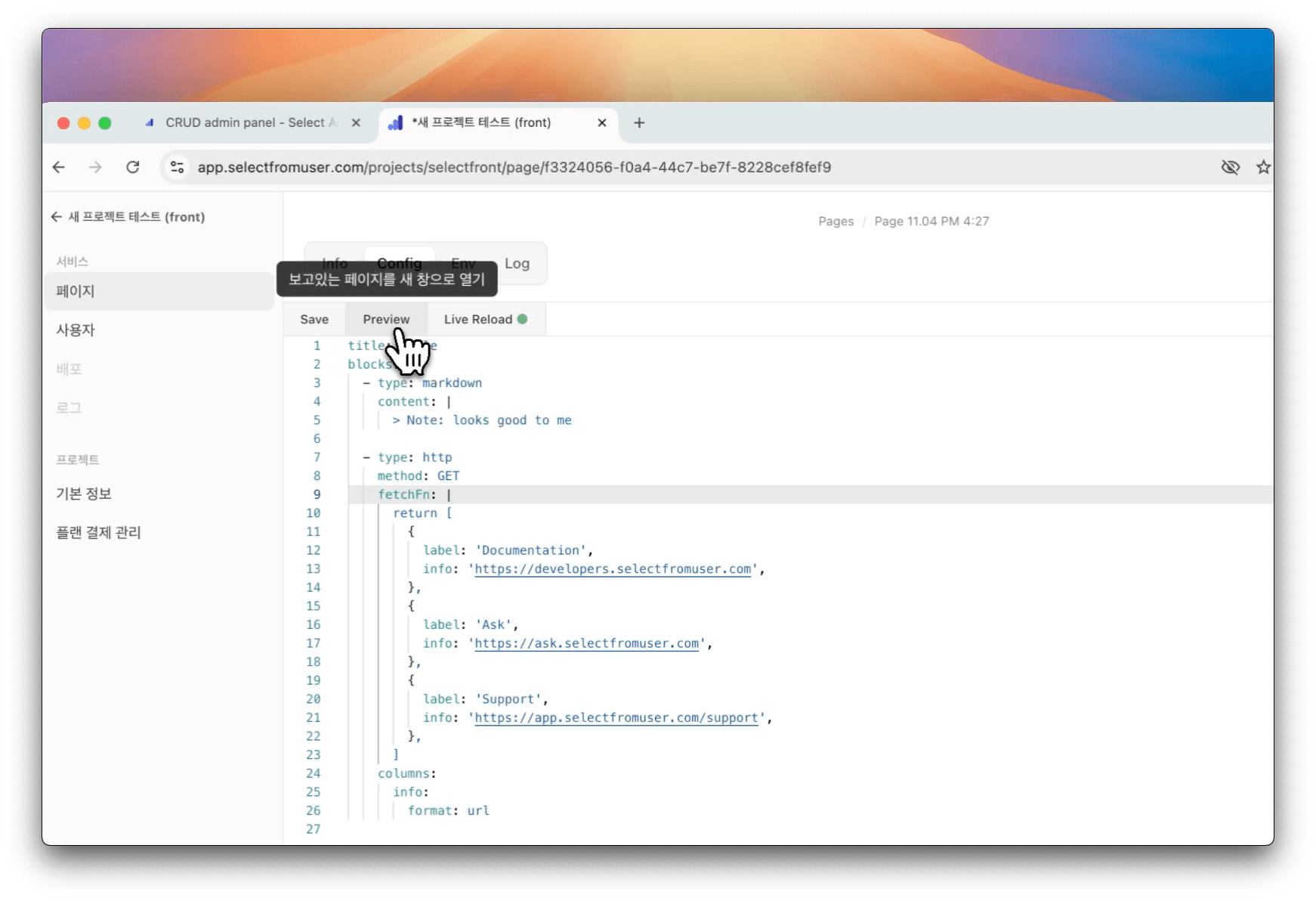
Task: Click Pages in the breadcrumb
Action: pos(836,221)
